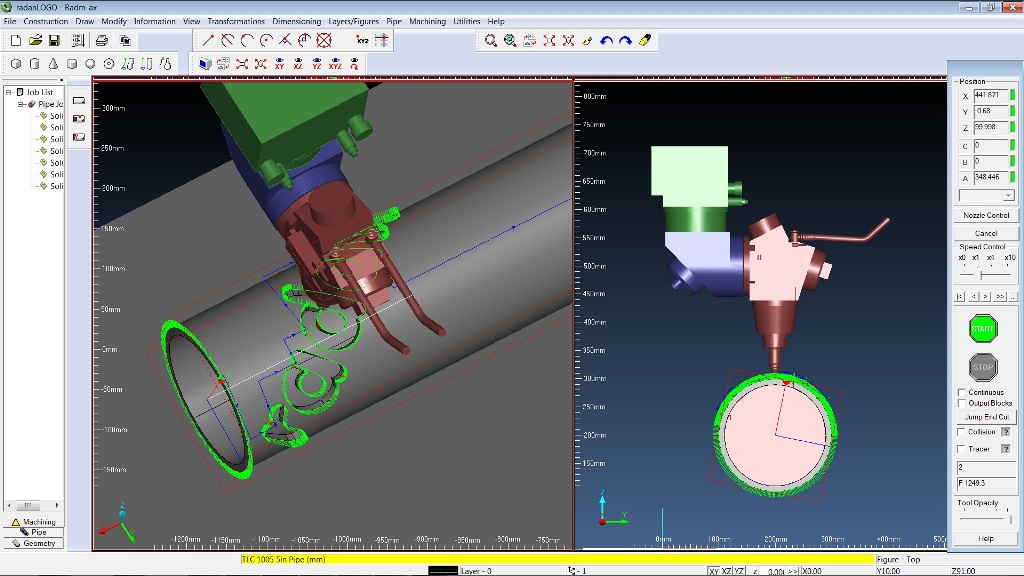Select the Line drawing tool
The height and width of the screenshot is (576, 1024).
pyautogui.click(x=208, y=41)
